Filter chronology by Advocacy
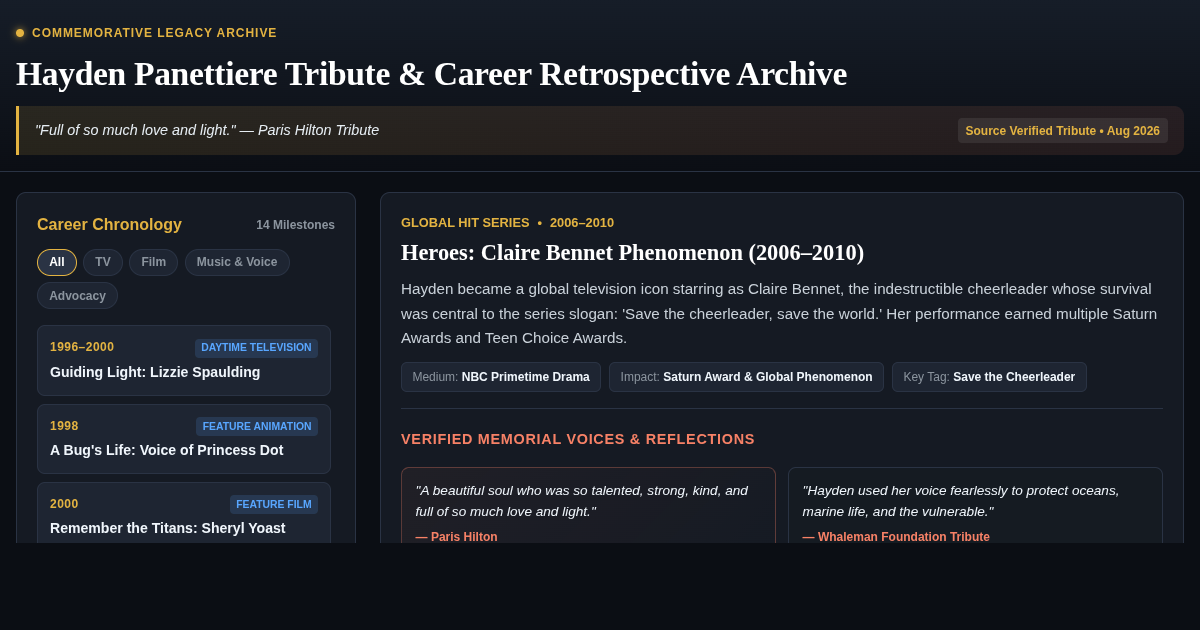Screen dimensions: 1200x630 (77, 296)
